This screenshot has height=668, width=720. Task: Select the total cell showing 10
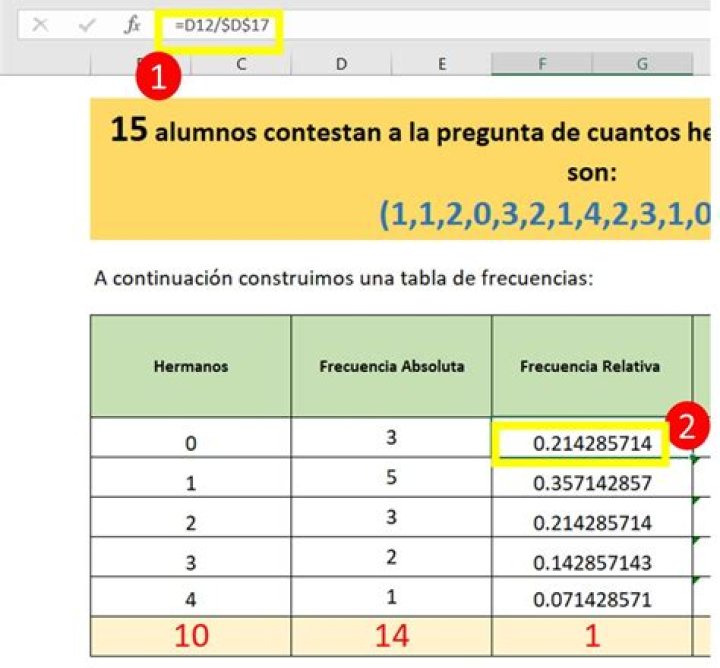pos(191,636)
